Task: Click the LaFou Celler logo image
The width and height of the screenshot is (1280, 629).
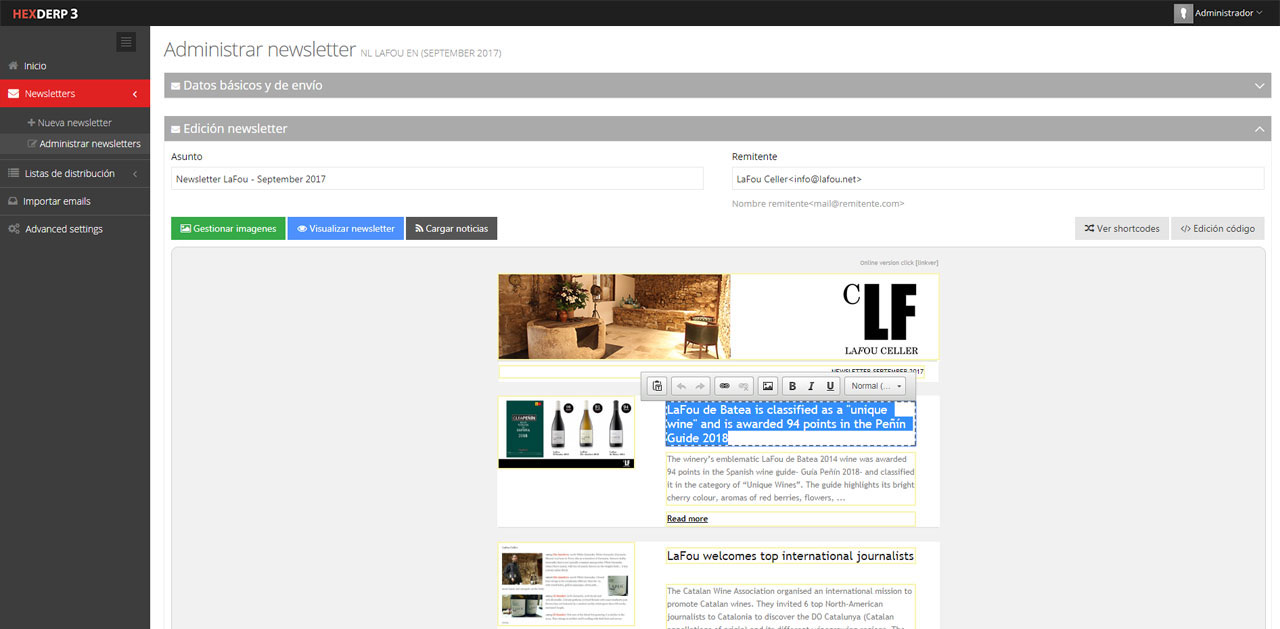Action: [880, 318]
